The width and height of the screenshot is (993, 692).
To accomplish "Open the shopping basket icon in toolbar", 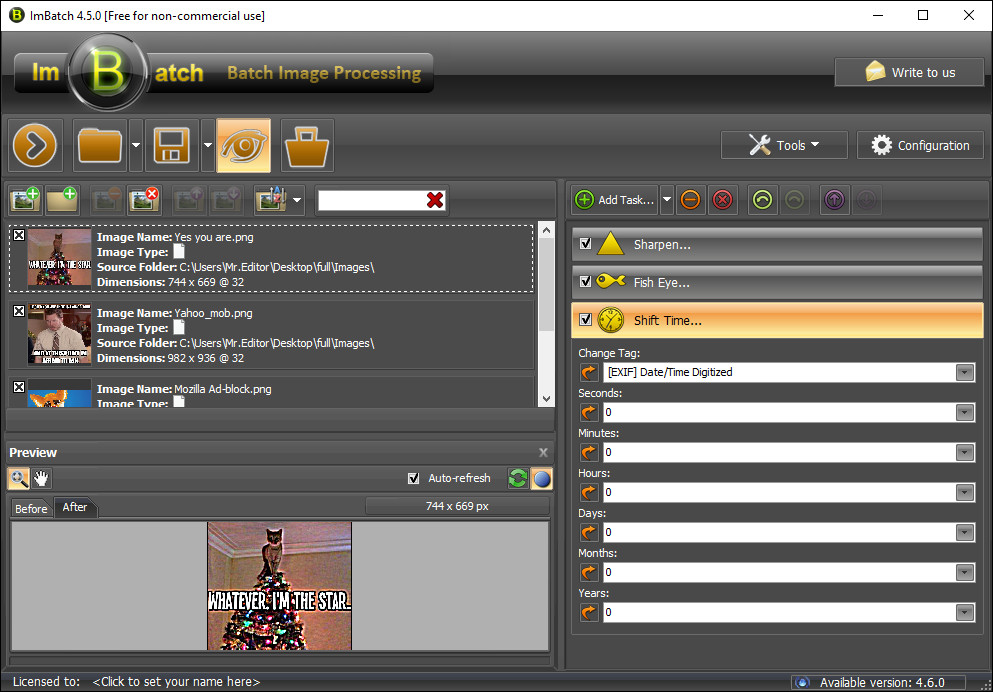I will click(307, 145).
